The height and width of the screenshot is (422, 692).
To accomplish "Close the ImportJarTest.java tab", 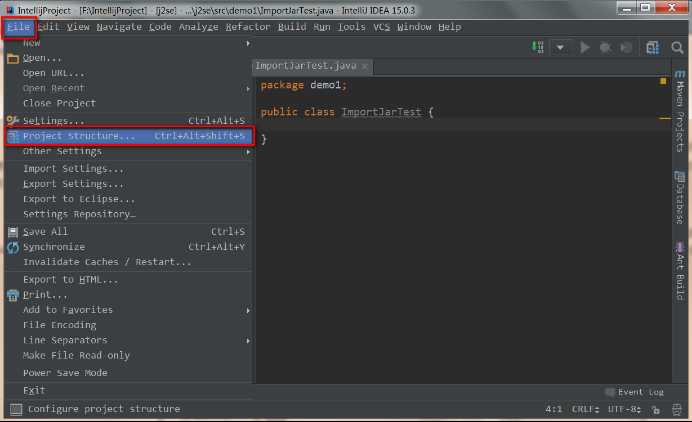I will (365, 66).
